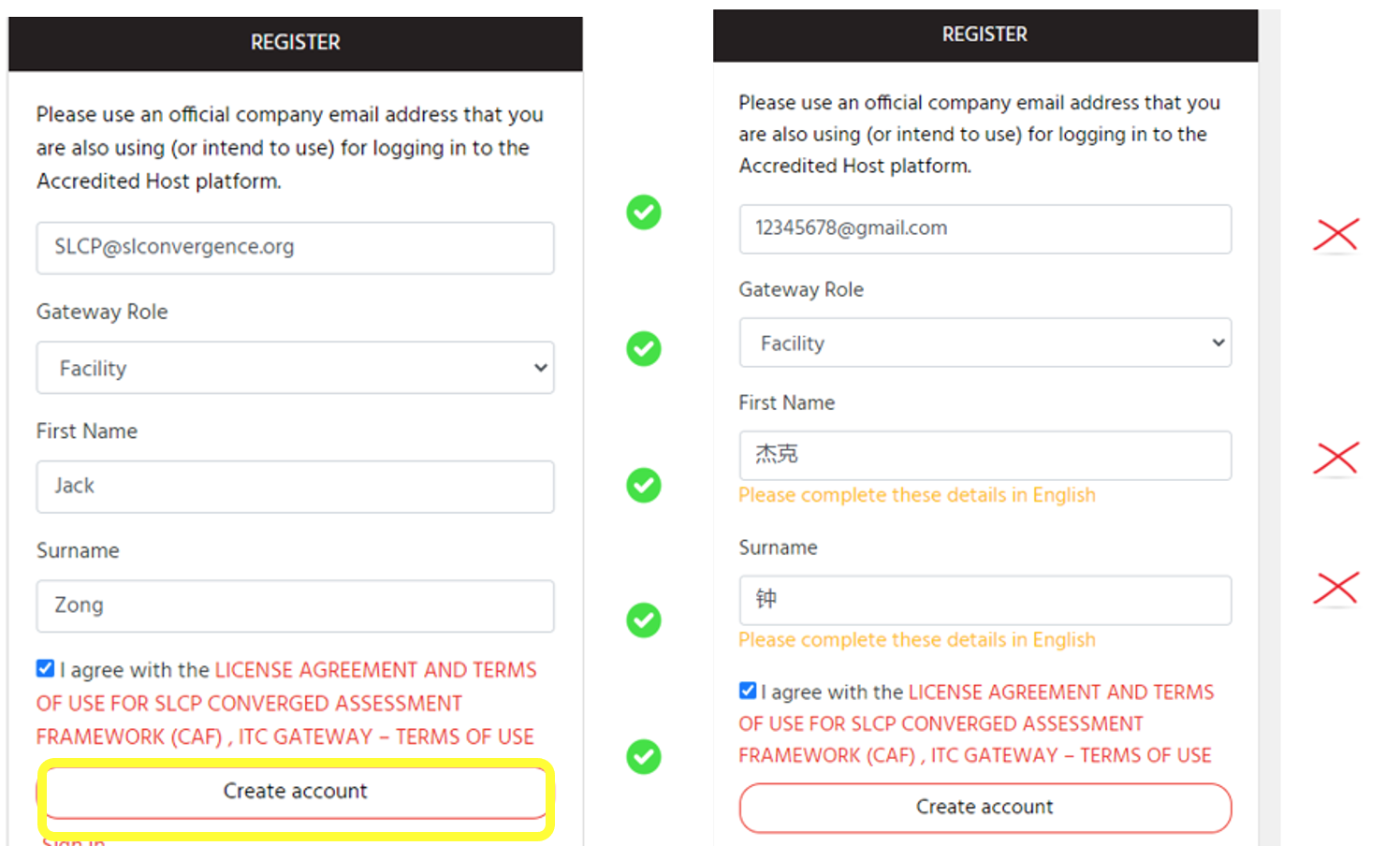This screenshot has height=846, width=1400.
Task: Click red X beside gmail email field
Action: pos(1336,235)
